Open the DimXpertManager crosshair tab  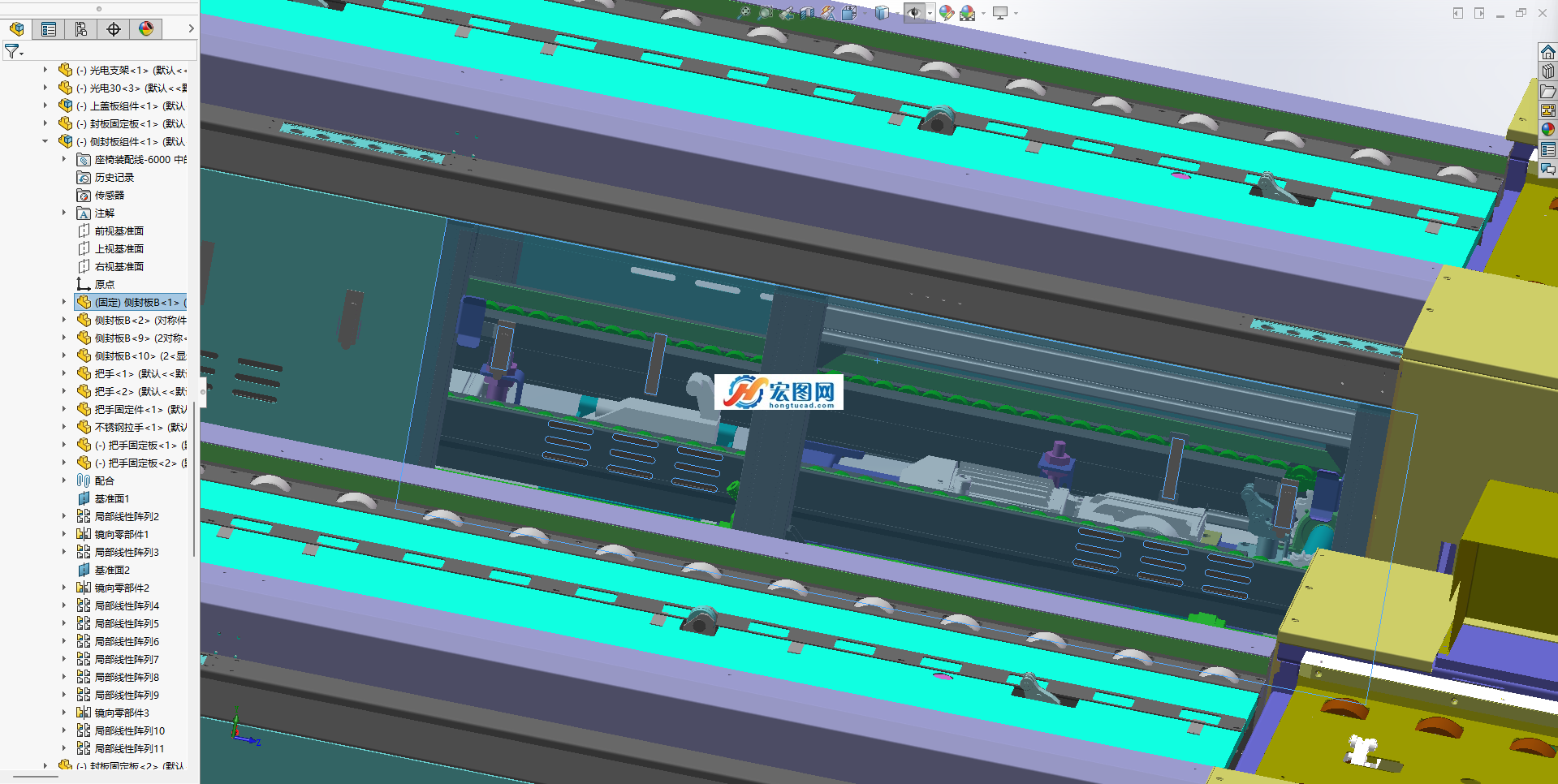click(x=114, y=29)
